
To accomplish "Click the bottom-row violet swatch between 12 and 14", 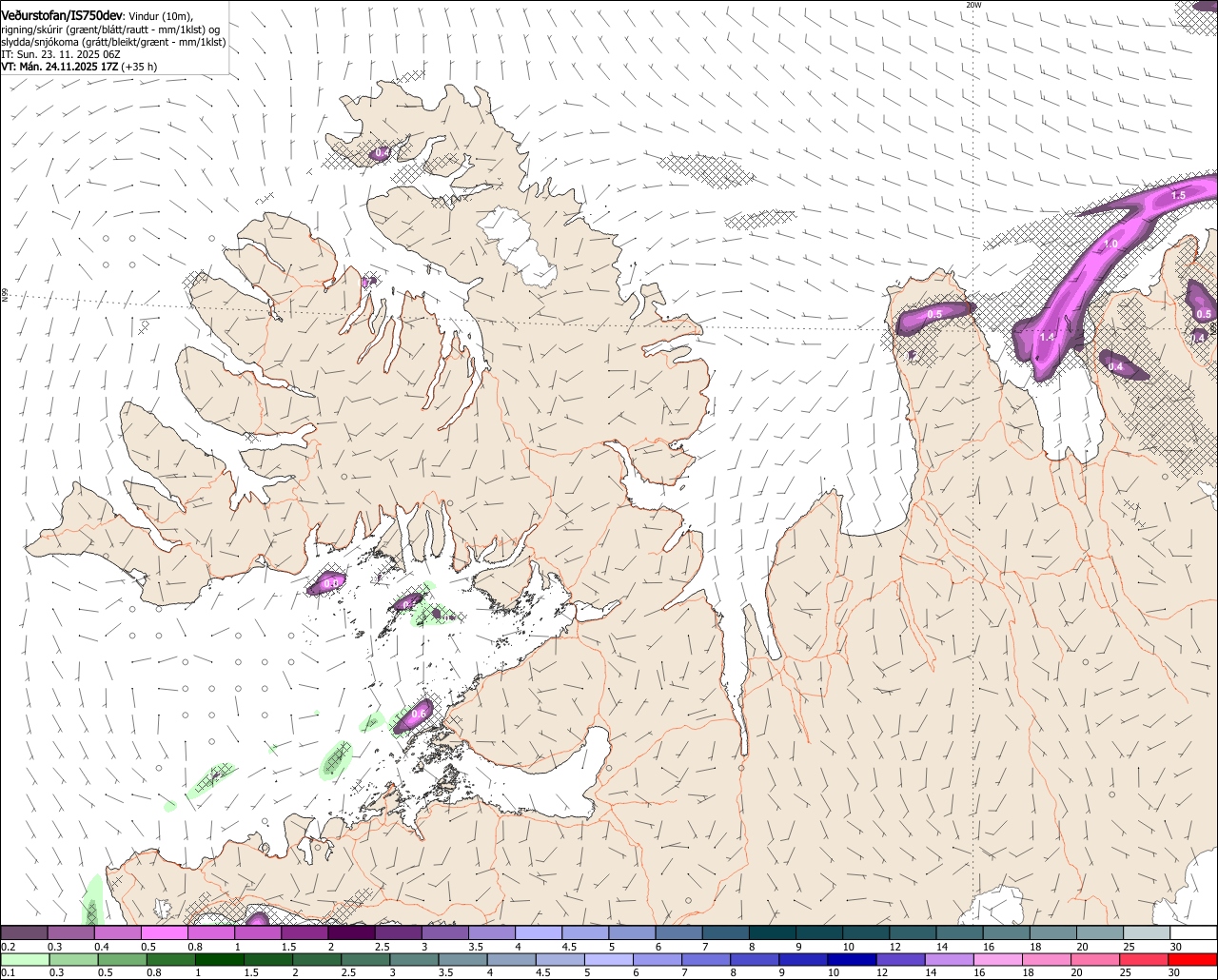I will tap(901, 959).
